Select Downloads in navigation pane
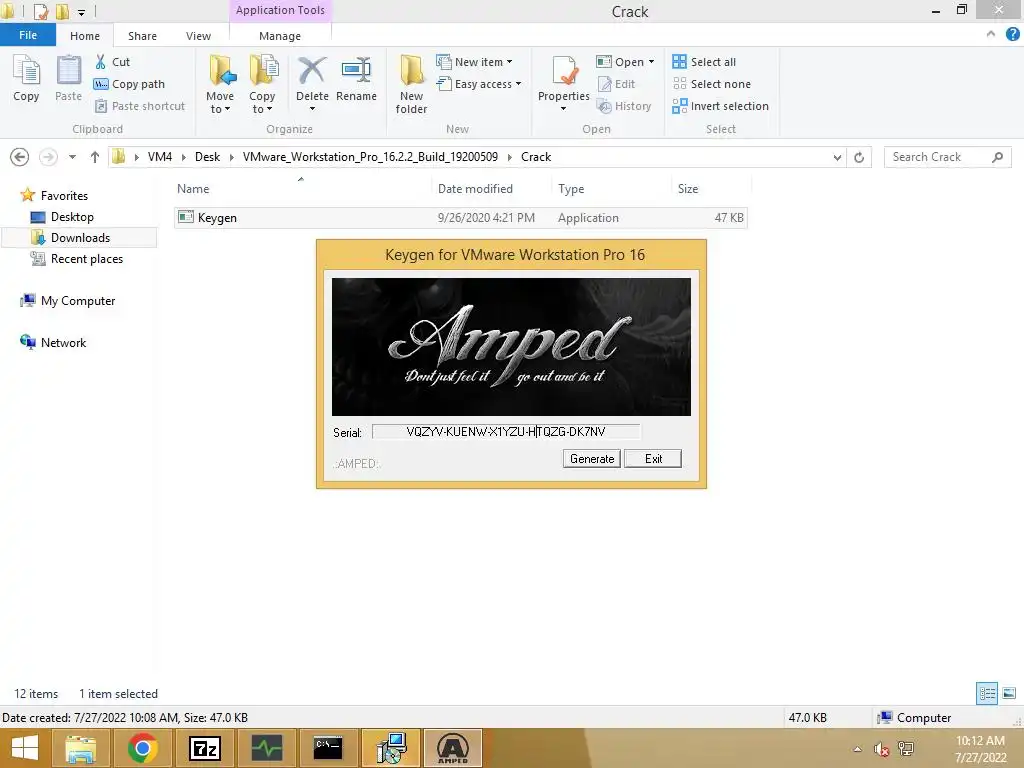Screen dimensions: 1024x768 (x=80, y=238)
